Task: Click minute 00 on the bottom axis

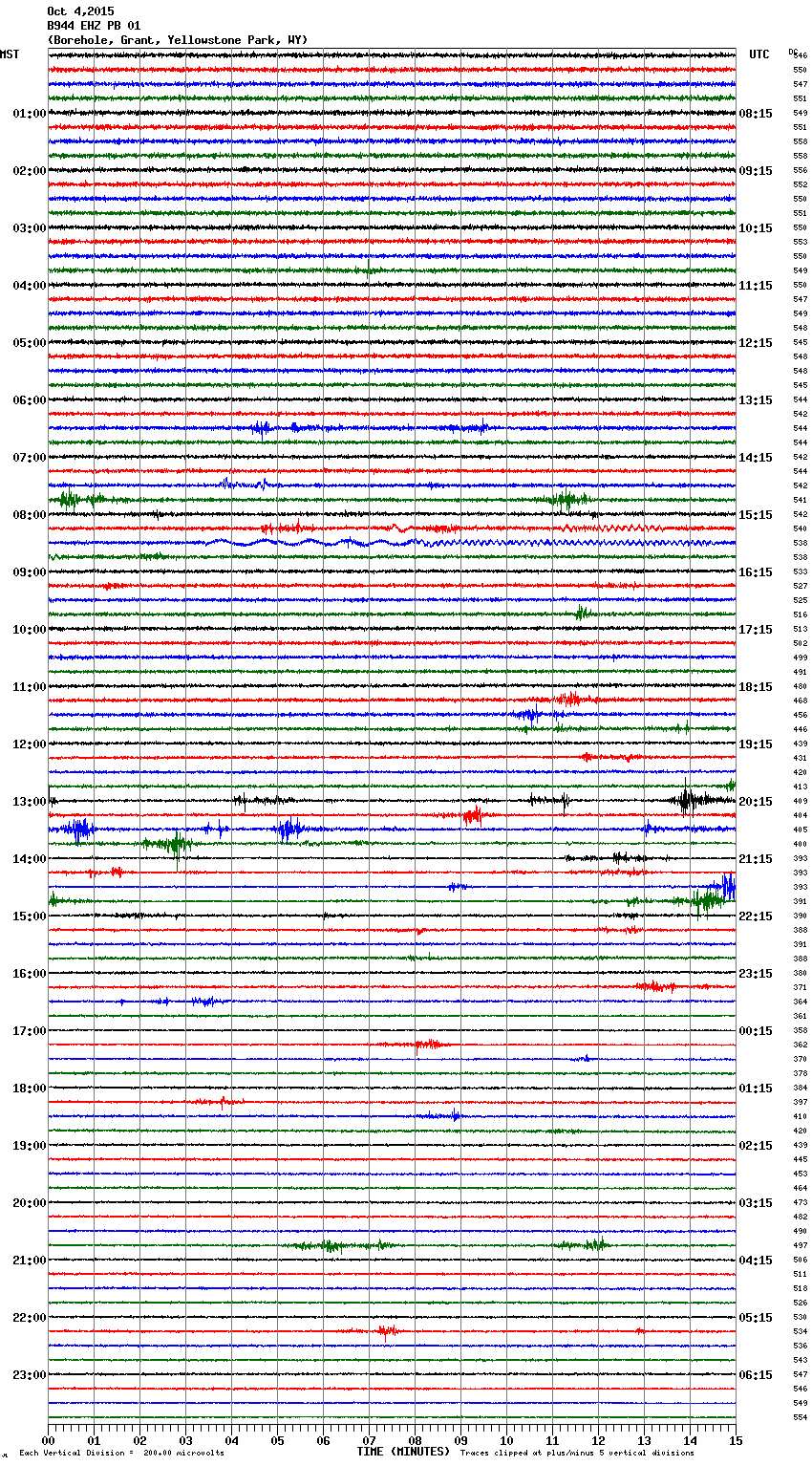Action: coord(49,1440)
